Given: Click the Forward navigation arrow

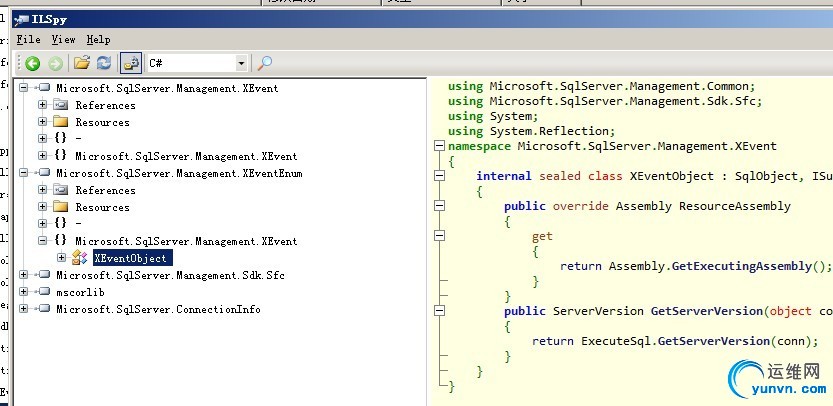Looking at the screenshot, I should point(55,64).
